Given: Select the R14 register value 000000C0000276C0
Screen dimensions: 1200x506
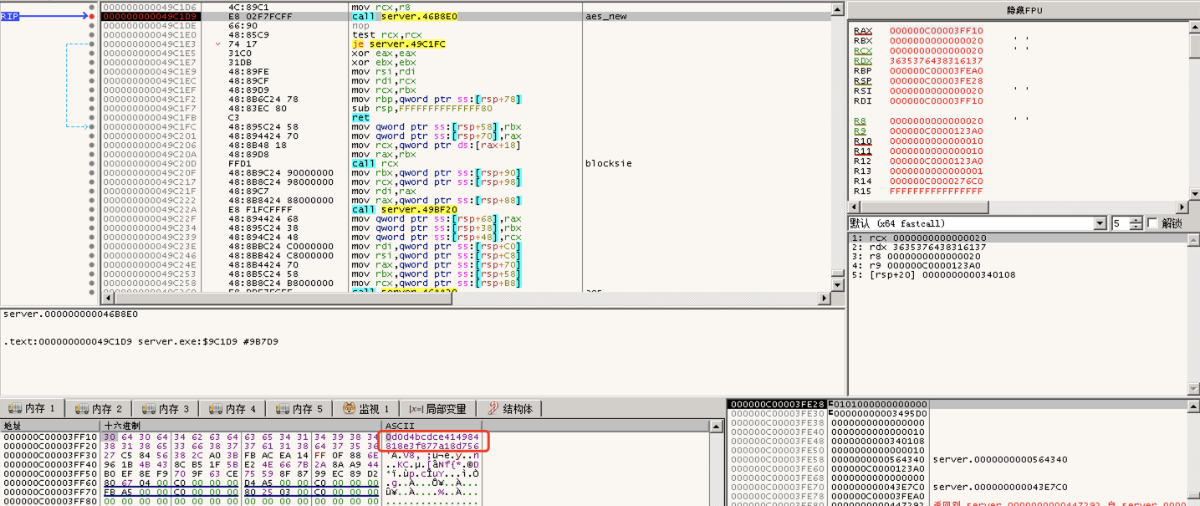Looking at the screenshot, I should tap(936, 181).
